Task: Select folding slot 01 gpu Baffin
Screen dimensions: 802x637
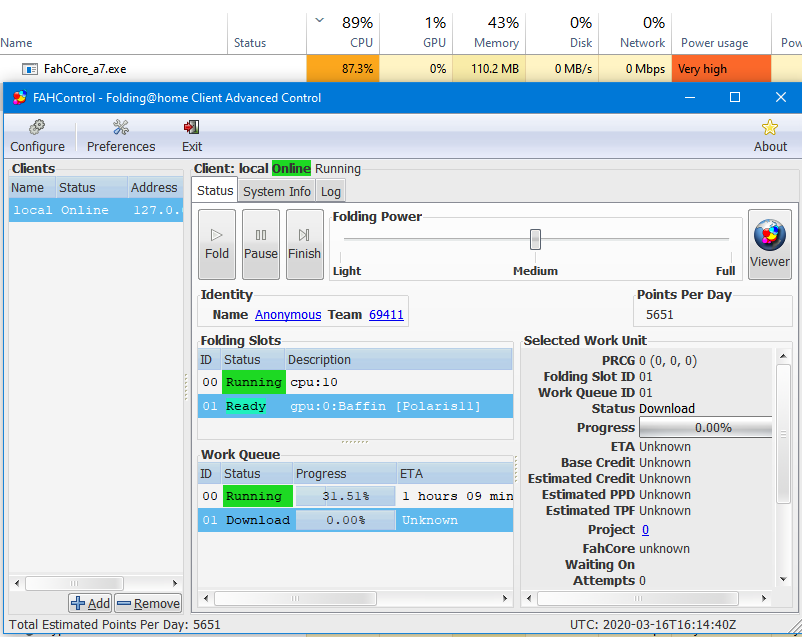Action: tap(355, 406)
